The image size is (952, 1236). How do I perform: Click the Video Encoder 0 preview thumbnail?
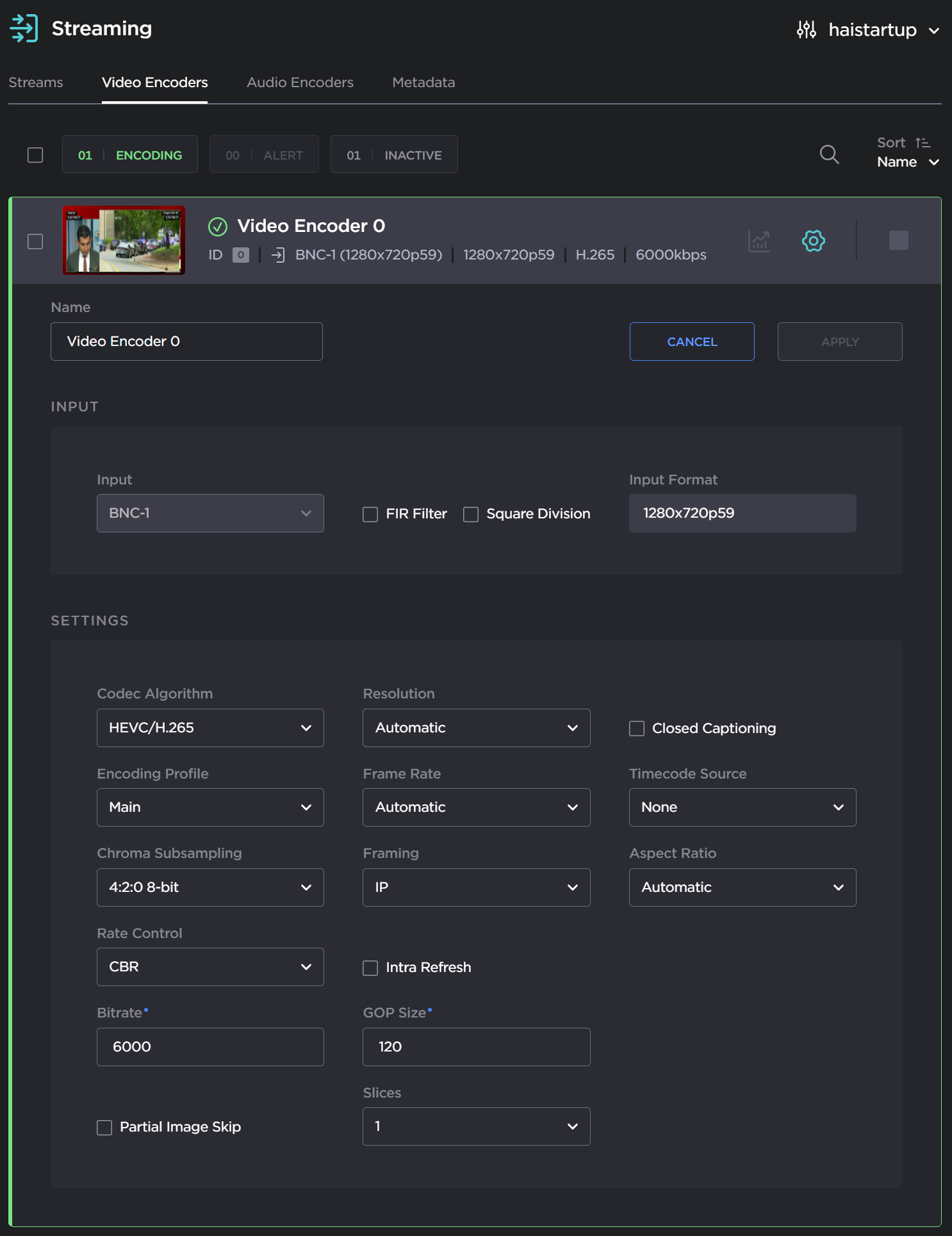(x=124, y=241)
